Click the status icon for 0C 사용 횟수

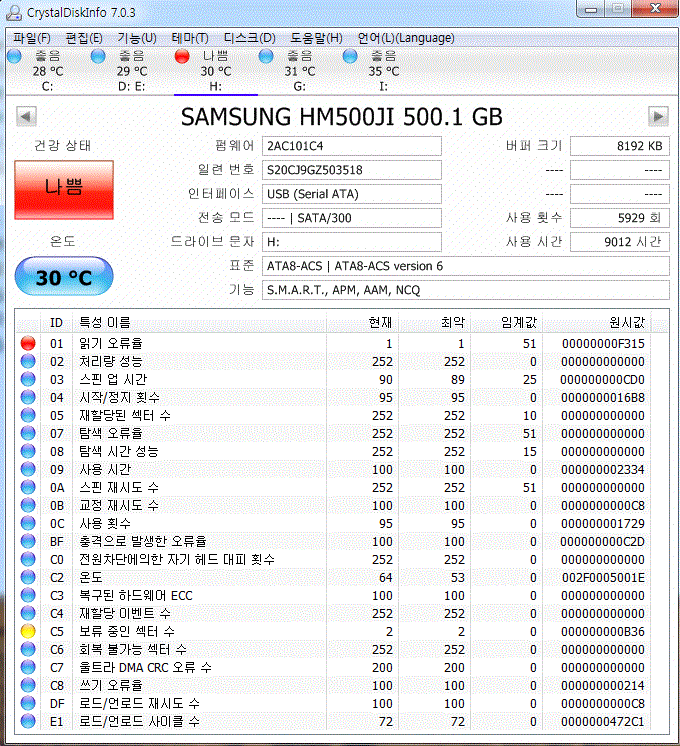pyautogui.click(x=28, y=523)
